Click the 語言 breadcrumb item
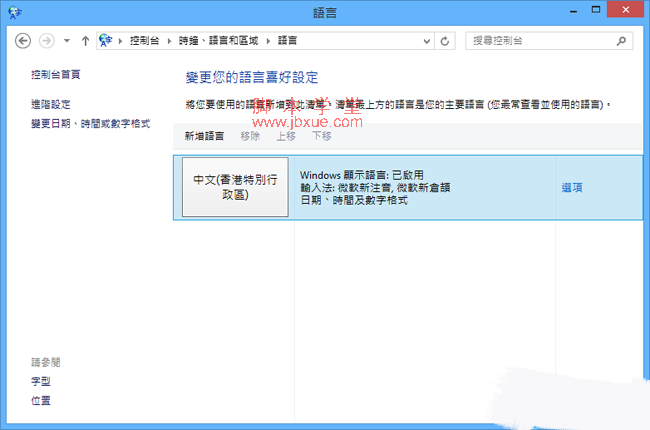 287,41
